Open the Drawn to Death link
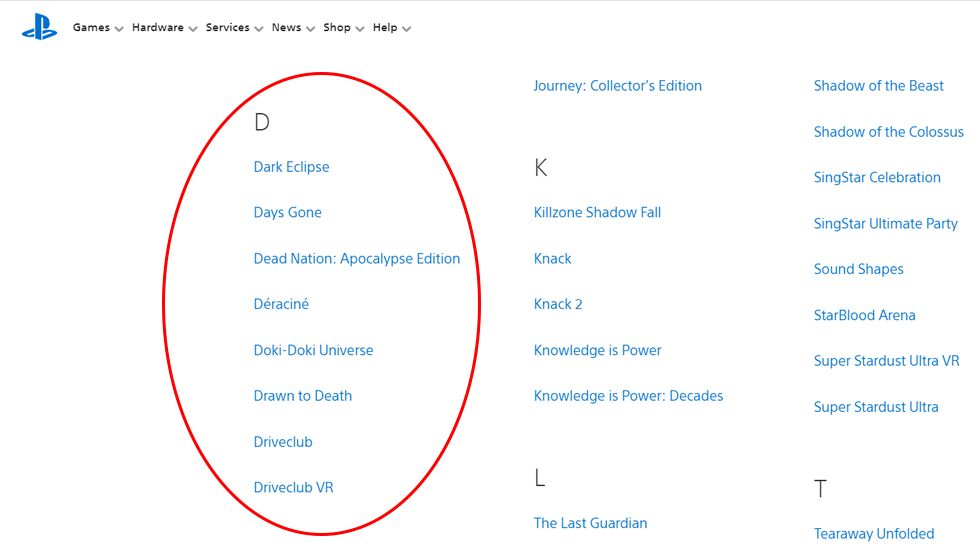Image resolution: width=980 pixels, height=551 pixels. coord(302,396)
